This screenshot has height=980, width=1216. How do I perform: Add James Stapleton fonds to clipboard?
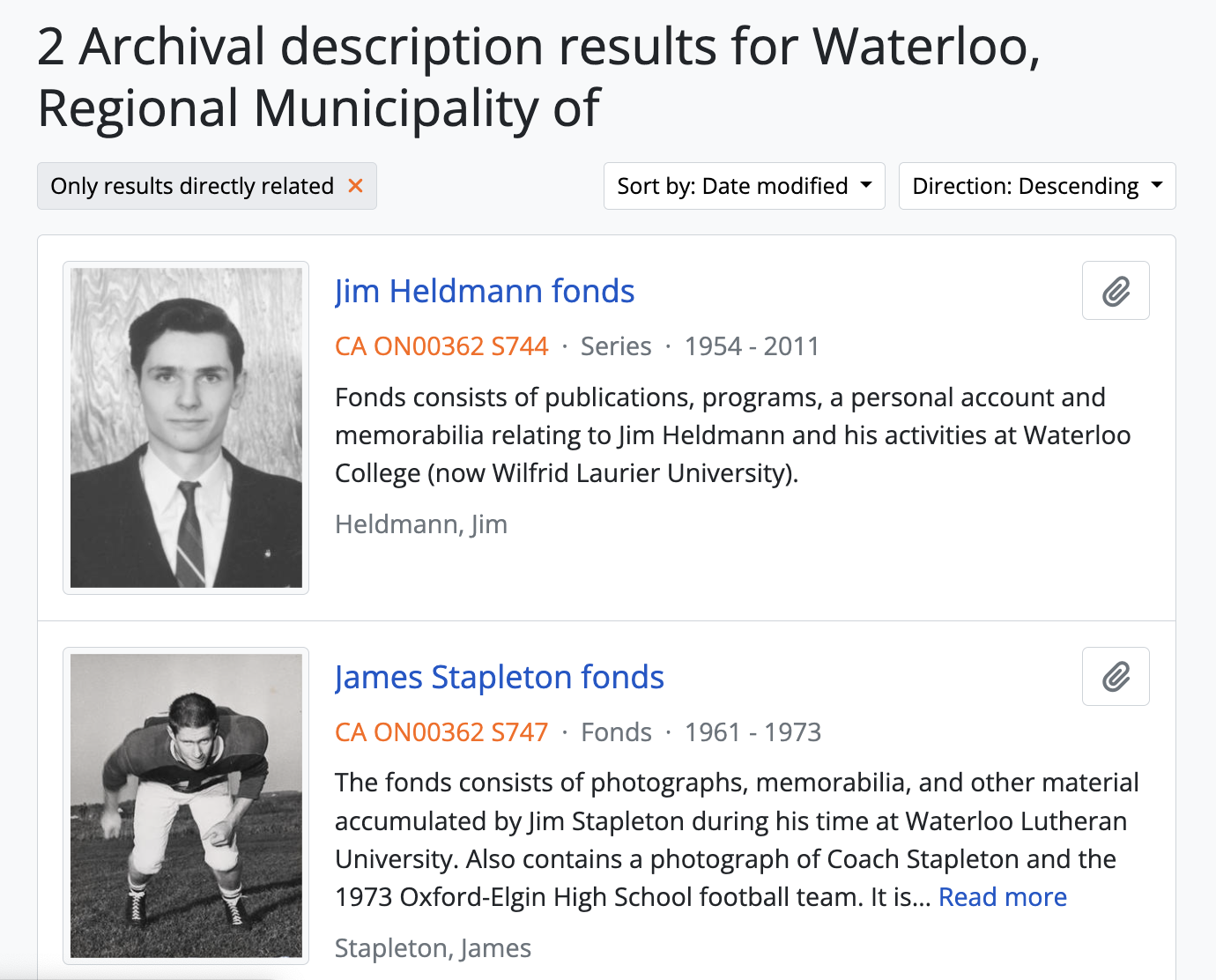coord(1116,677)
